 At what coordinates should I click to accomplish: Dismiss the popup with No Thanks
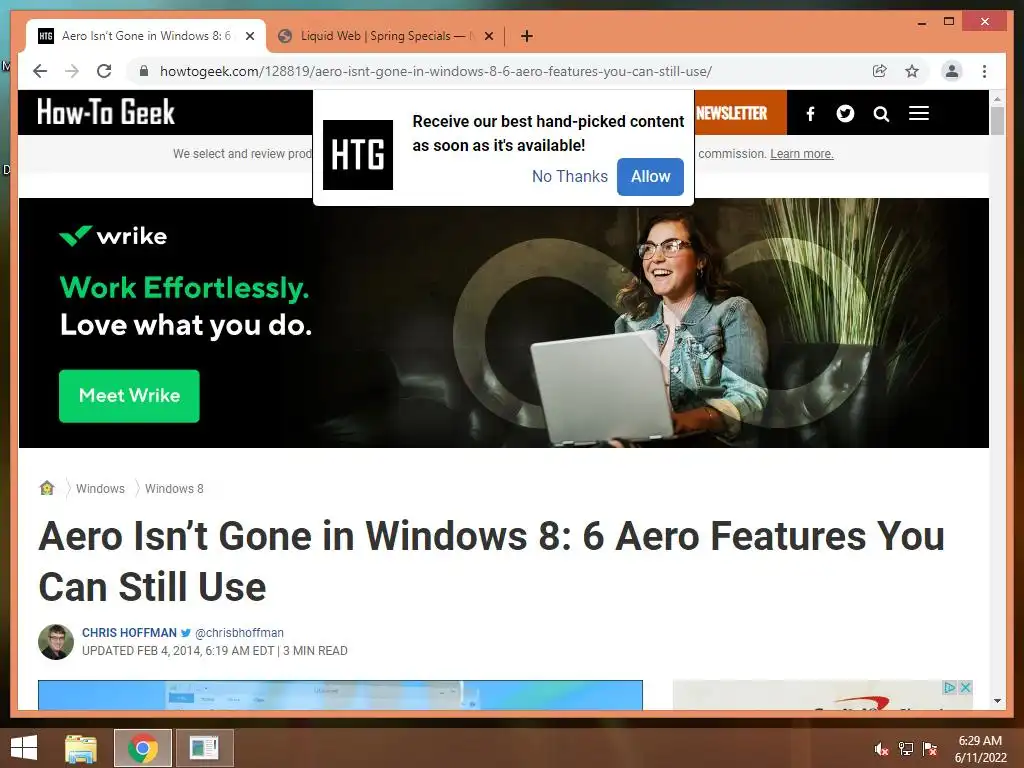click(569, 176)
